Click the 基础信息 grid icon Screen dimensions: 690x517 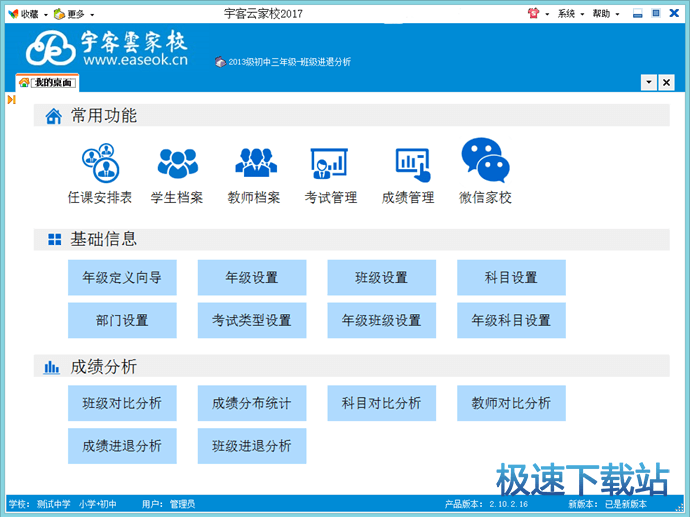coord(55,239)
